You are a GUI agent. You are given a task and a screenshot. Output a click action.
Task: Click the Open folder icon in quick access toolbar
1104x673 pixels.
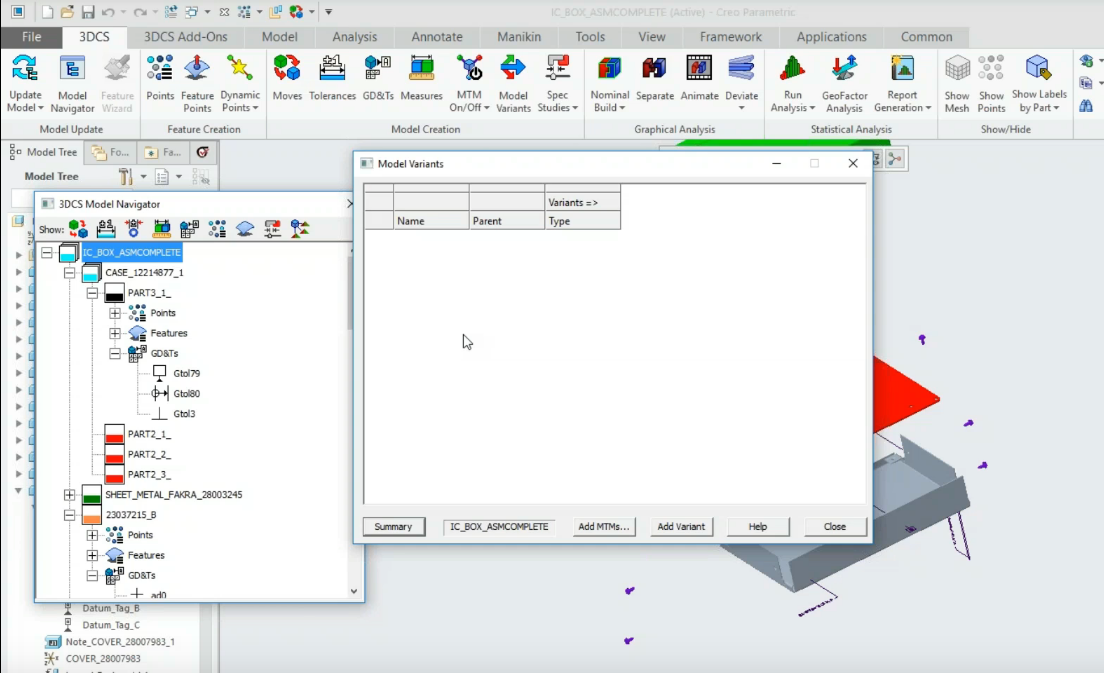point(67,12)
